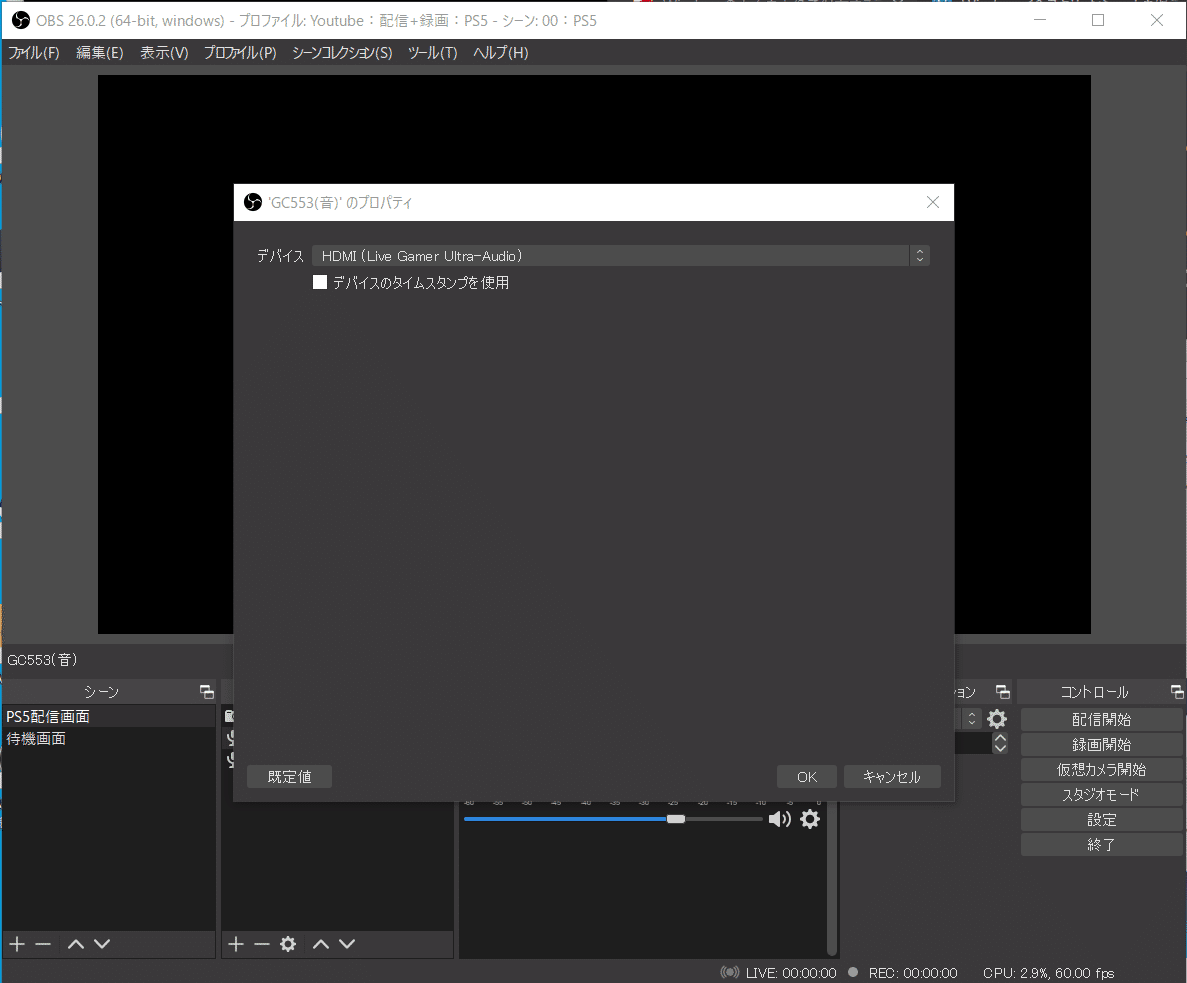Open the ヘルプ(H) menu
Image resolution: width=1187 pixels, height=983 pixels.
pyautogui.click(x=500, y=53)
